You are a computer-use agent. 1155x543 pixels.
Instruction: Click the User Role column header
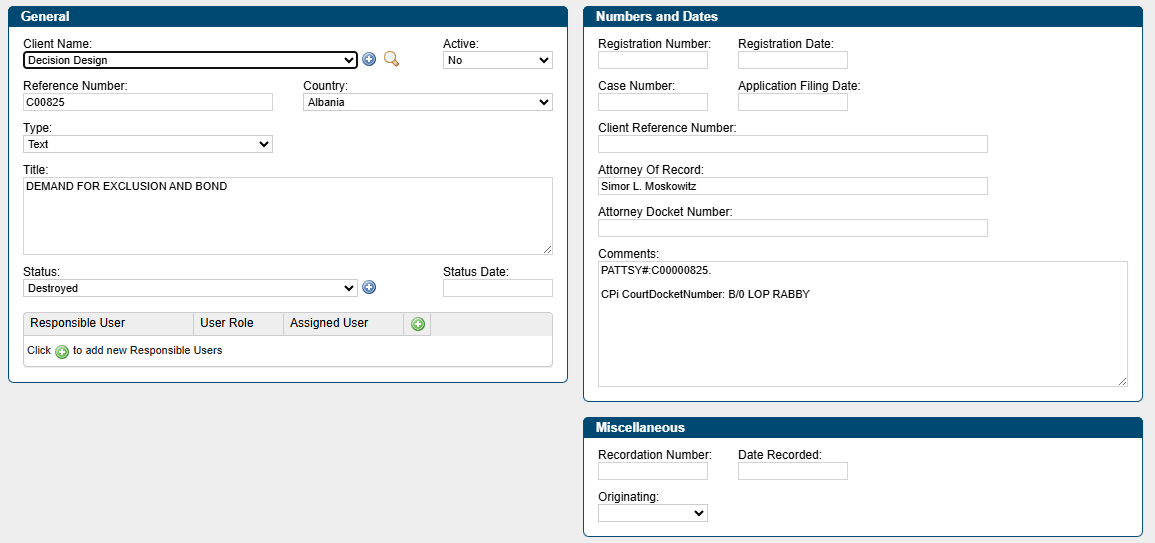(x=238, y=323)
